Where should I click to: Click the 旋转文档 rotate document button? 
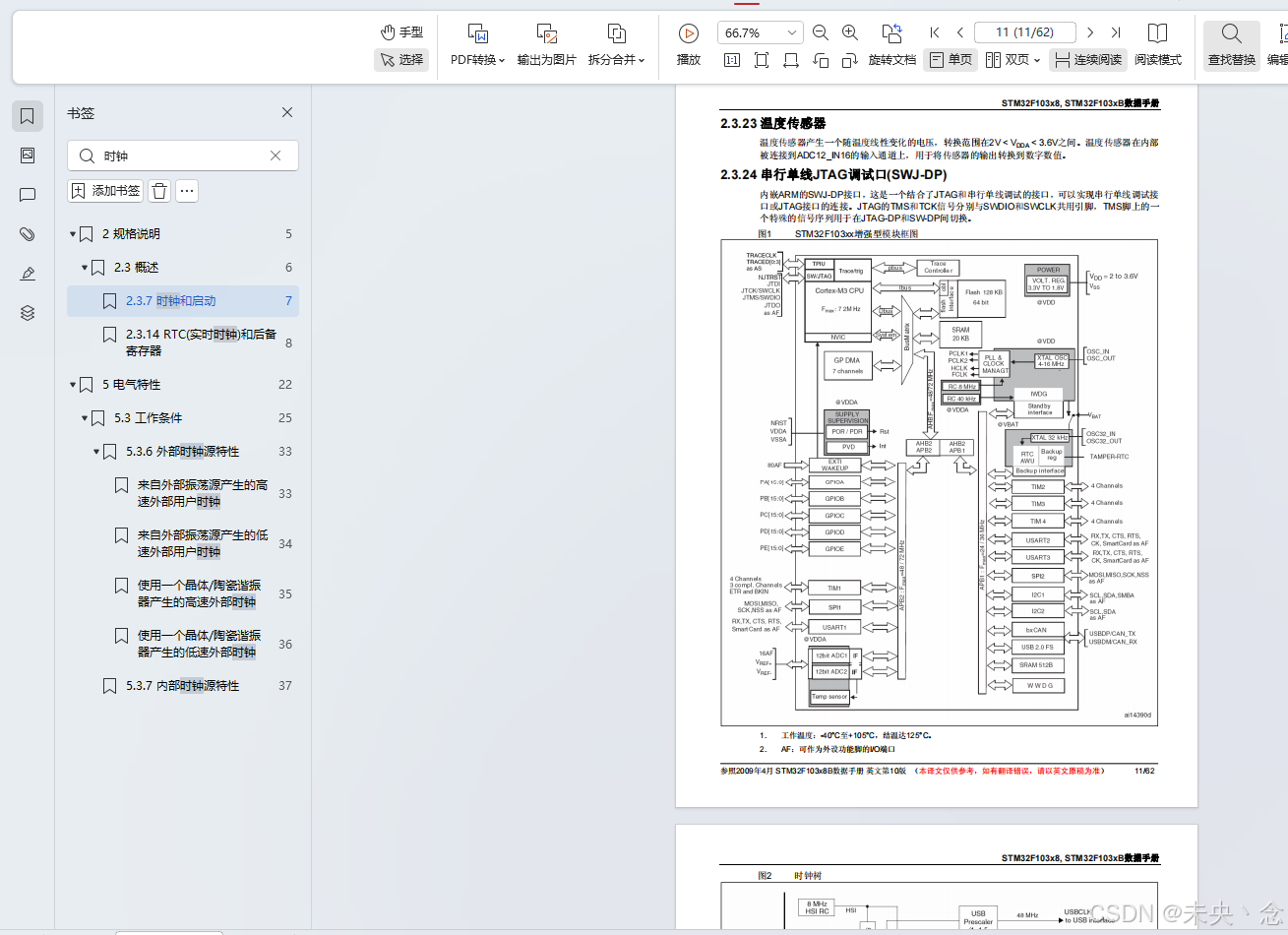point(892,45)
